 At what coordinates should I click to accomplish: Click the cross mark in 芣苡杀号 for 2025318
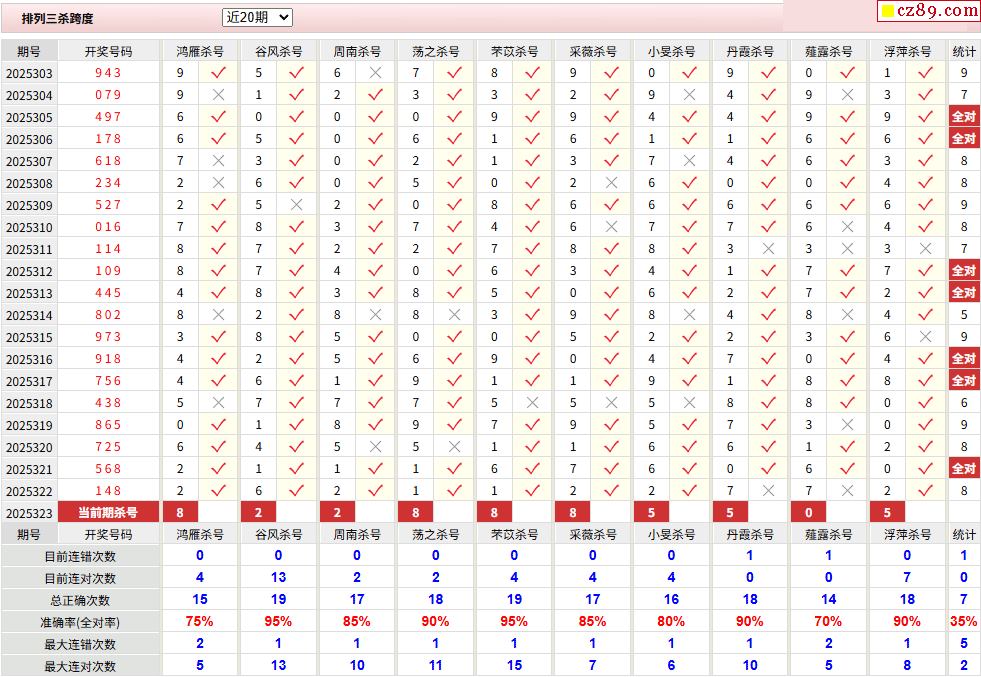point(532,403)
